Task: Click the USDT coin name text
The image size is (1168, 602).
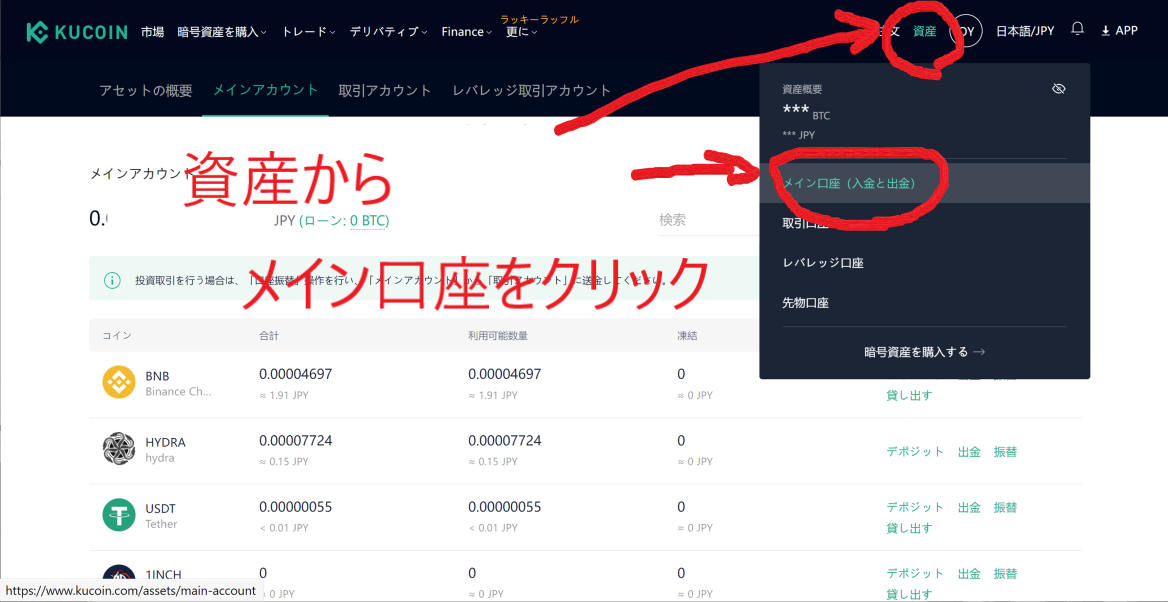Action: (x=161, y=509)
